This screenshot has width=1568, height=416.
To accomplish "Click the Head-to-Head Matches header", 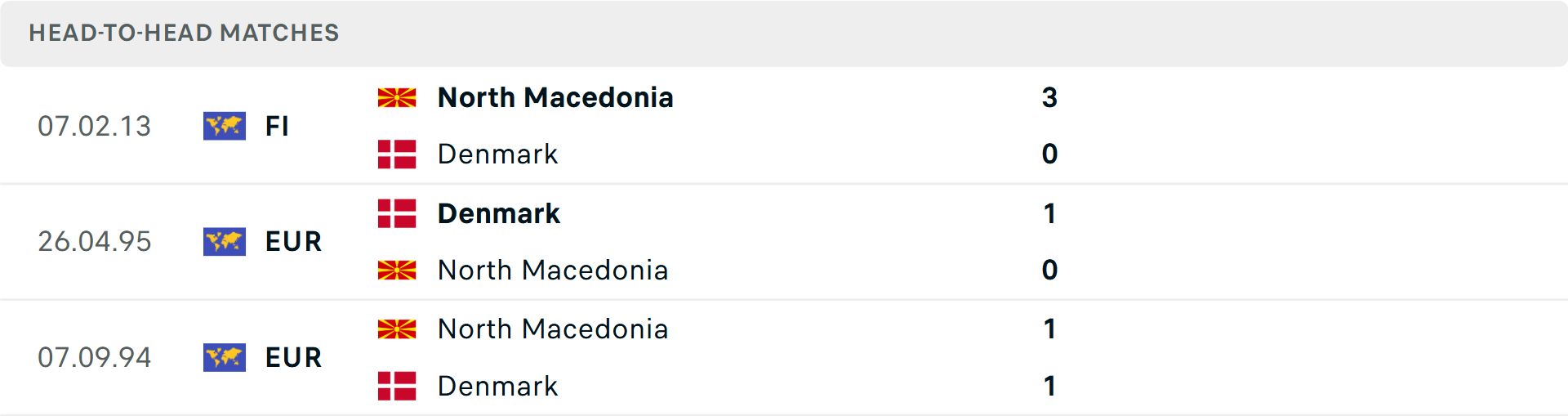I will [x=184, y=33].
